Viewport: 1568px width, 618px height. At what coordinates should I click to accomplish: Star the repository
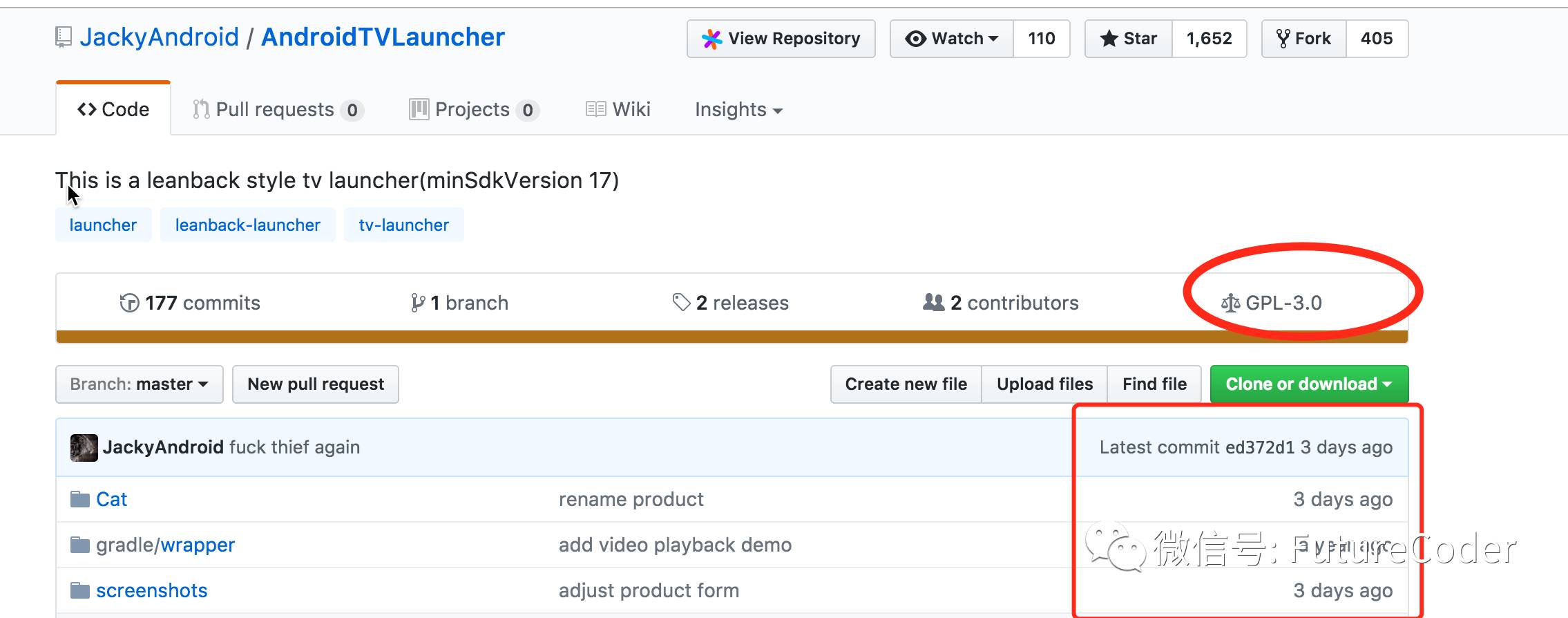coord(1129,39)
